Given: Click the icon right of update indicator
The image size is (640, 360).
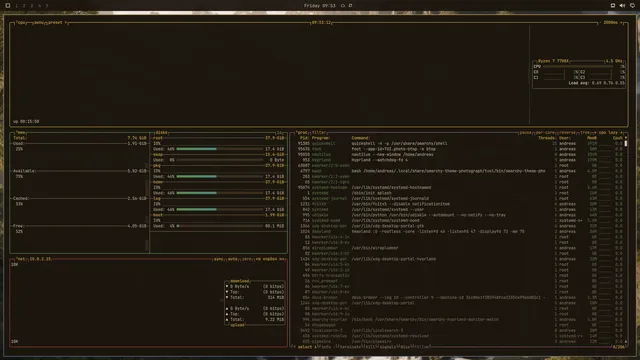Looking at the screenshot, I should (350, 6).
